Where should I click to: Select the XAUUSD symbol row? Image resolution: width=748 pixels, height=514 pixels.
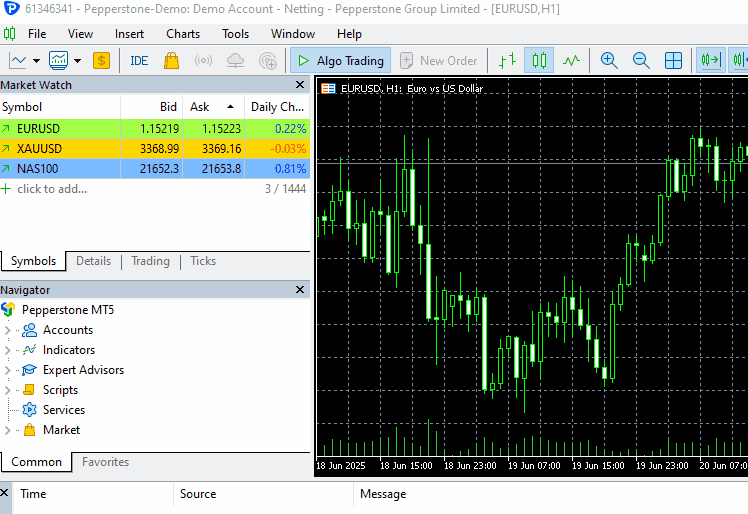point(155,149)
